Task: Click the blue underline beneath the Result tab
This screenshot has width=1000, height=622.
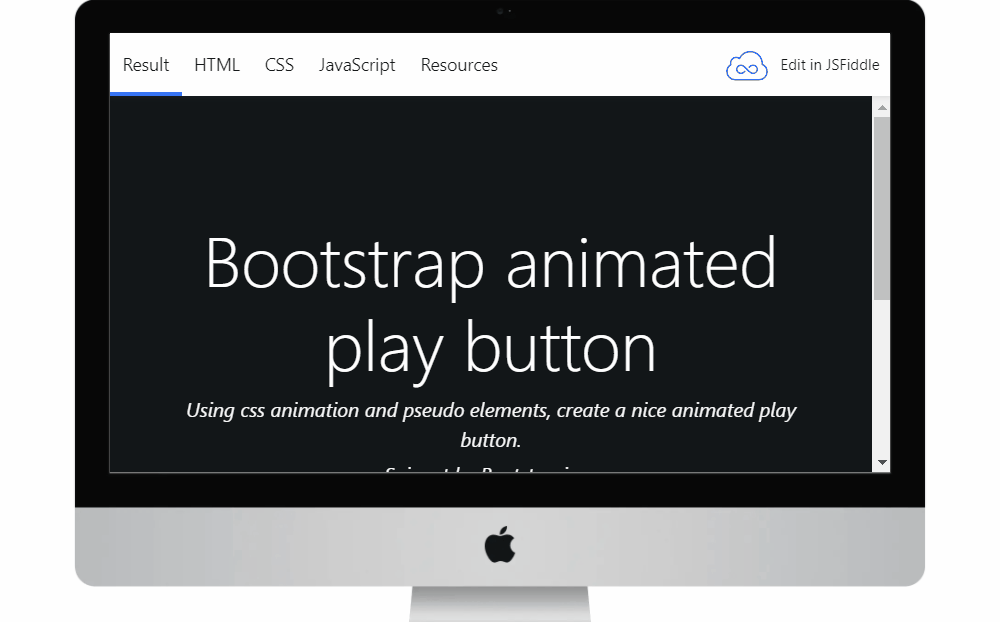Action: (x=146, y=93)
